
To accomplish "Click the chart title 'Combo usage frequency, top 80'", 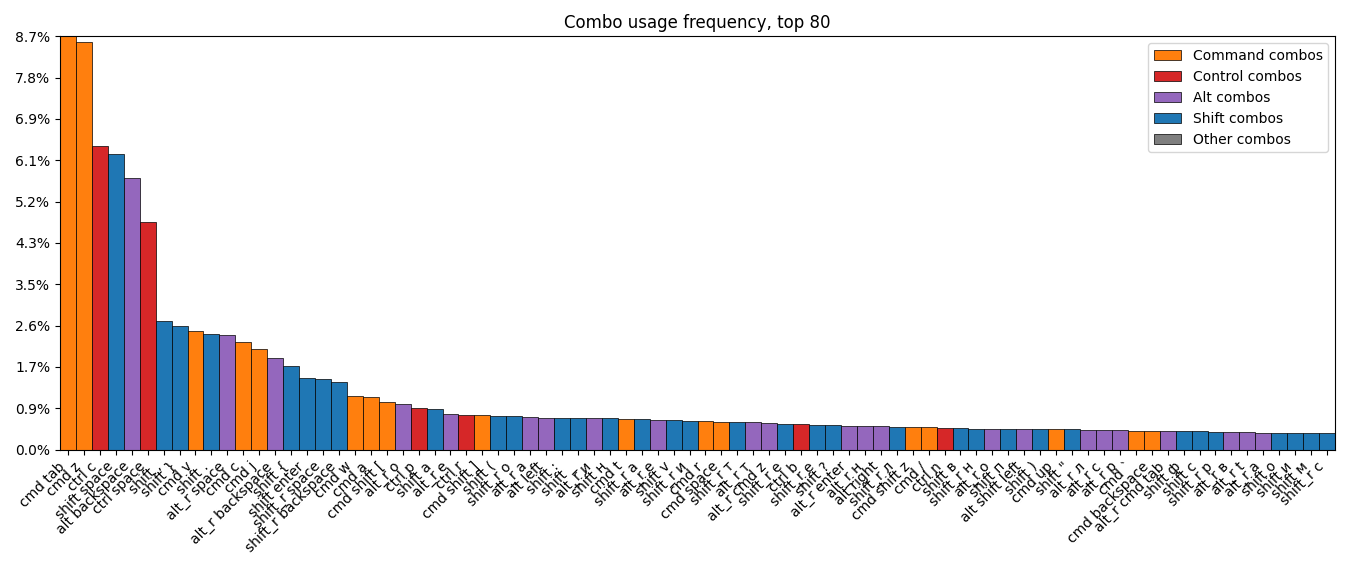I will click(696, 22).
